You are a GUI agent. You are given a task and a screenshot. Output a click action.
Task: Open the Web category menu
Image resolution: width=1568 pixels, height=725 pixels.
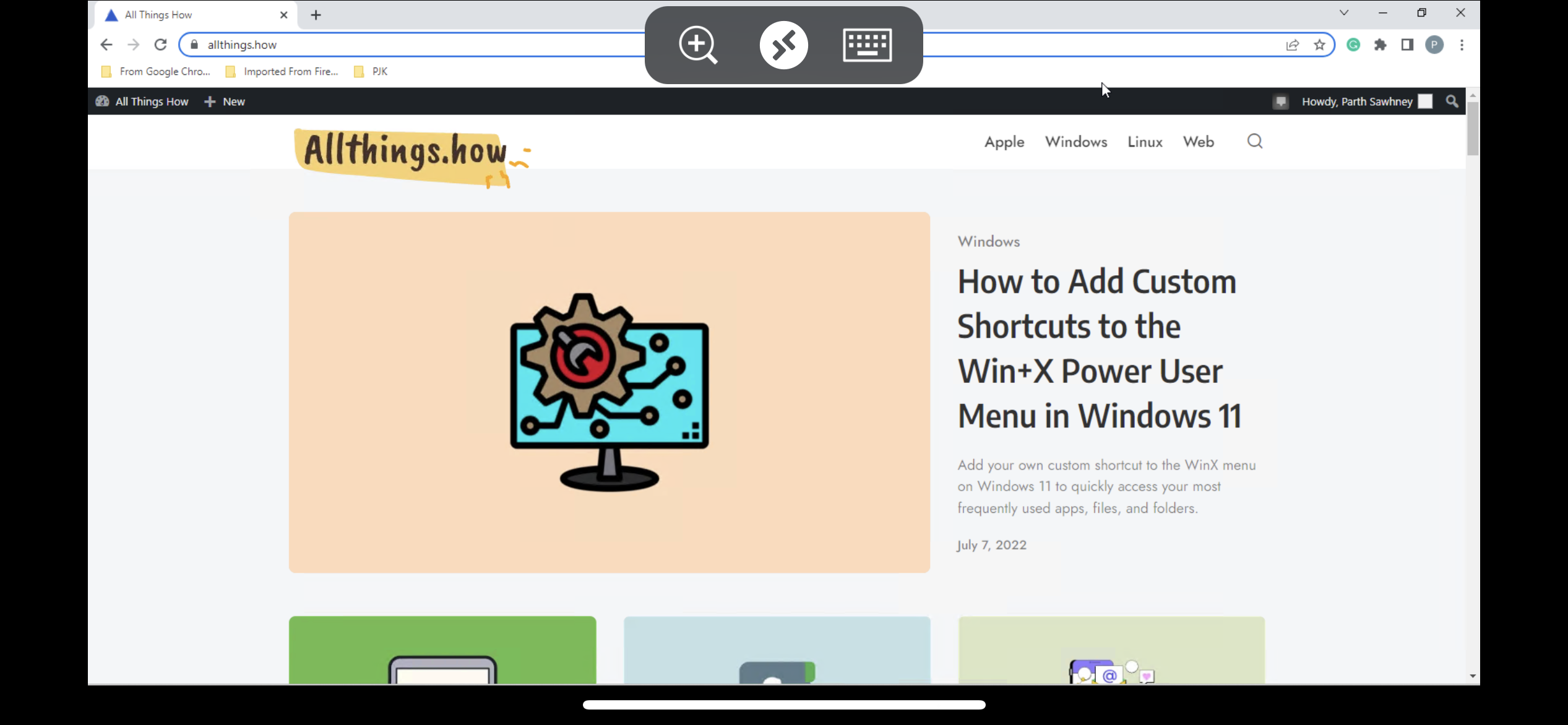coord(1198,142)
